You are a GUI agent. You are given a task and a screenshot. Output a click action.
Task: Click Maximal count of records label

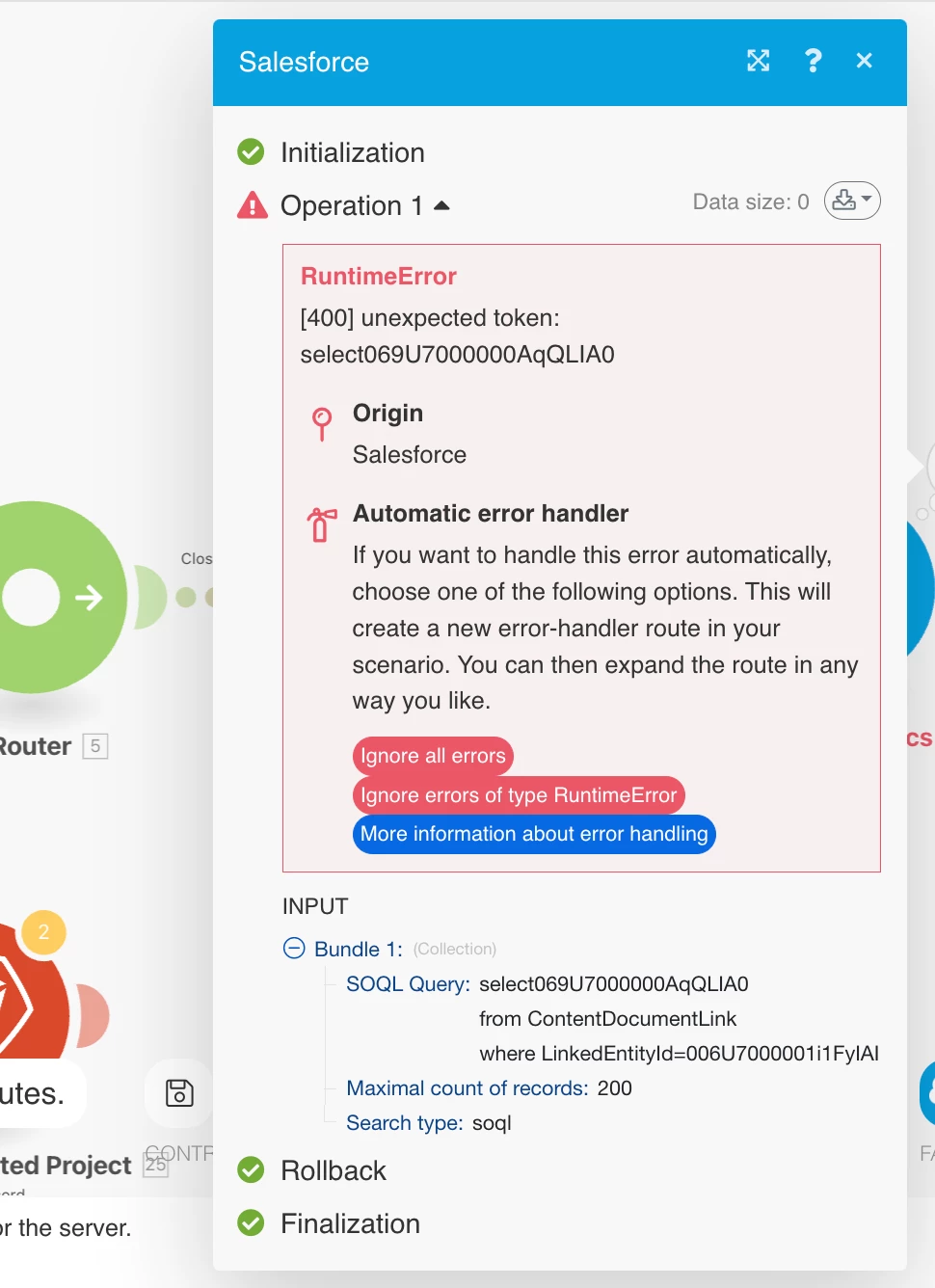[467, 1088]
